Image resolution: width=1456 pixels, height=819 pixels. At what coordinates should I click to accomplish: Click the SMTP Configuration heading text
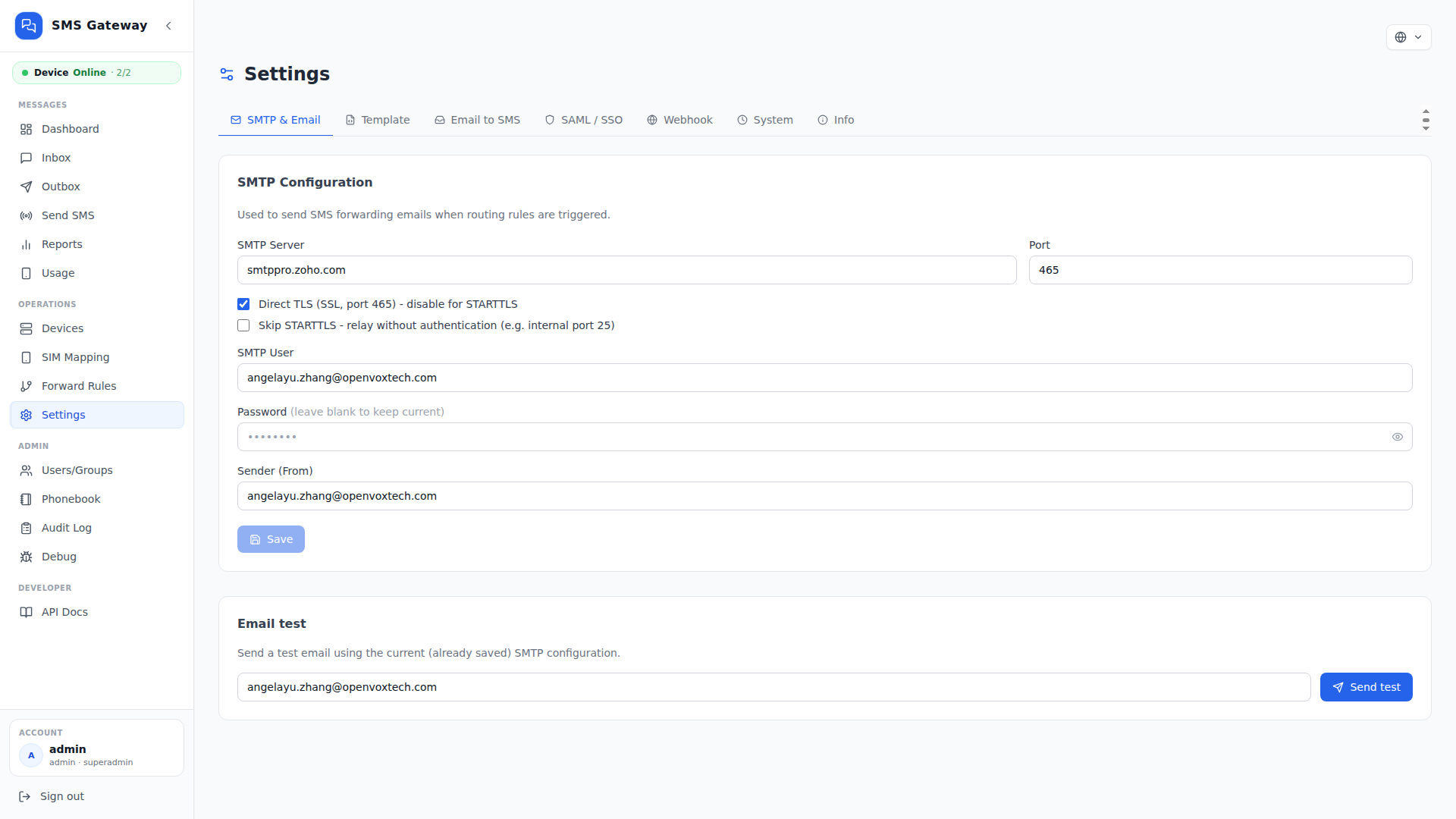305,182
